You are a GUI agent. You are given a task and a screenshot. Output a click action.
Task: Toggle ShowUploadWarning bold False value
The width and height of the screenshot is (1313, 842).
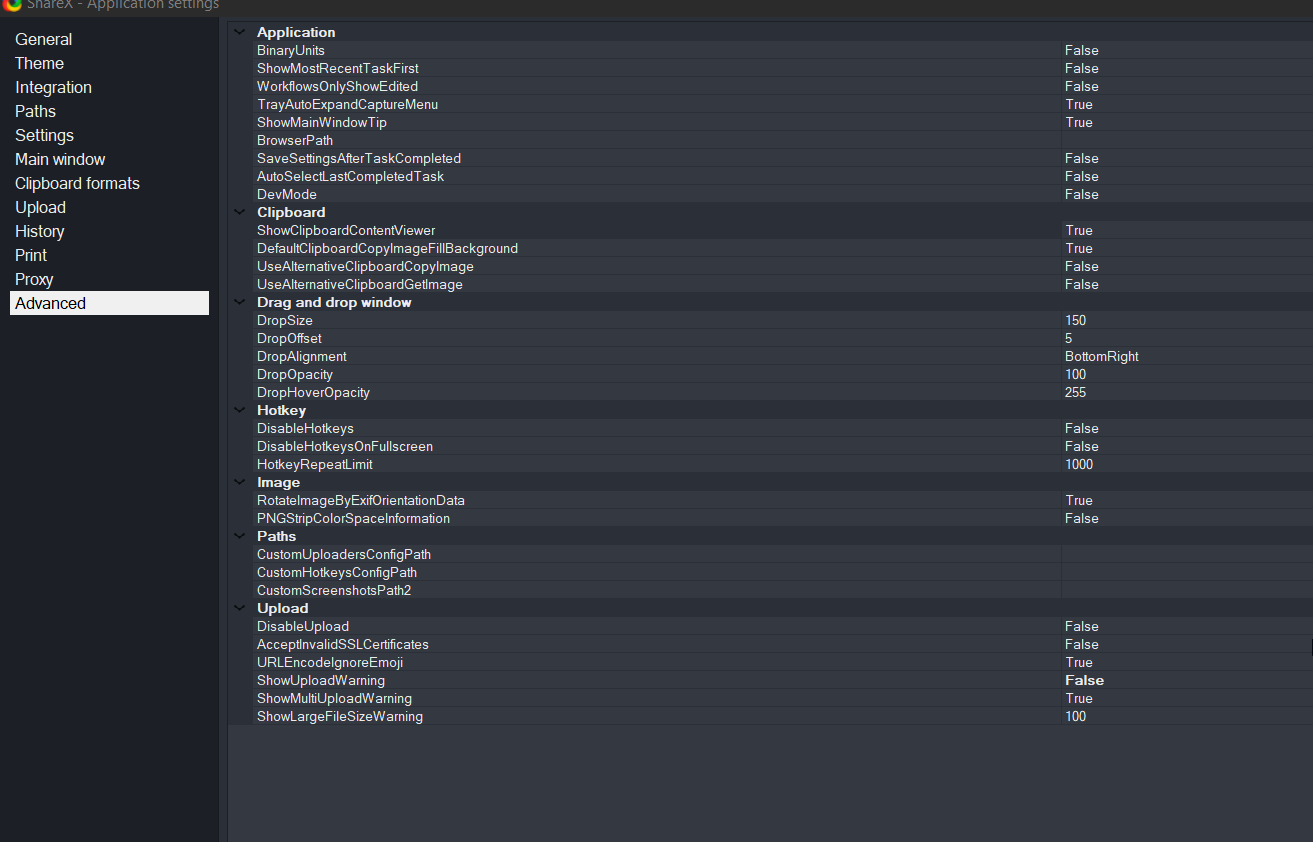point(1085,681)
